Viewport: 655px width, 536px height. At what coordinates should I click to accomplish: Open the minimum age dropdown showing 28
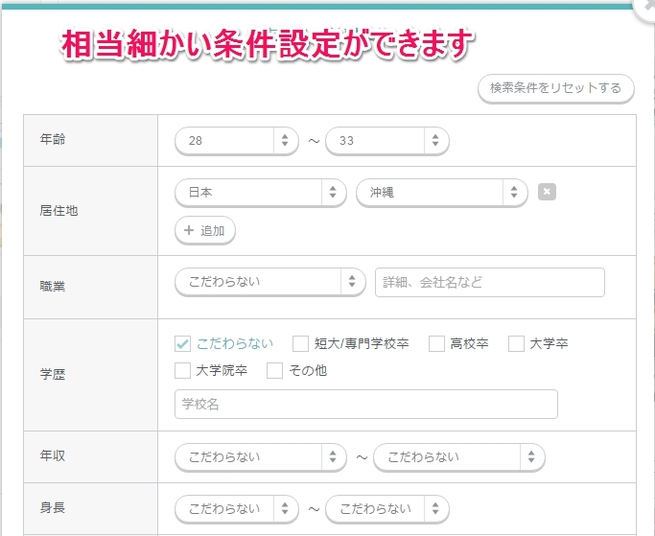(238, 141)
